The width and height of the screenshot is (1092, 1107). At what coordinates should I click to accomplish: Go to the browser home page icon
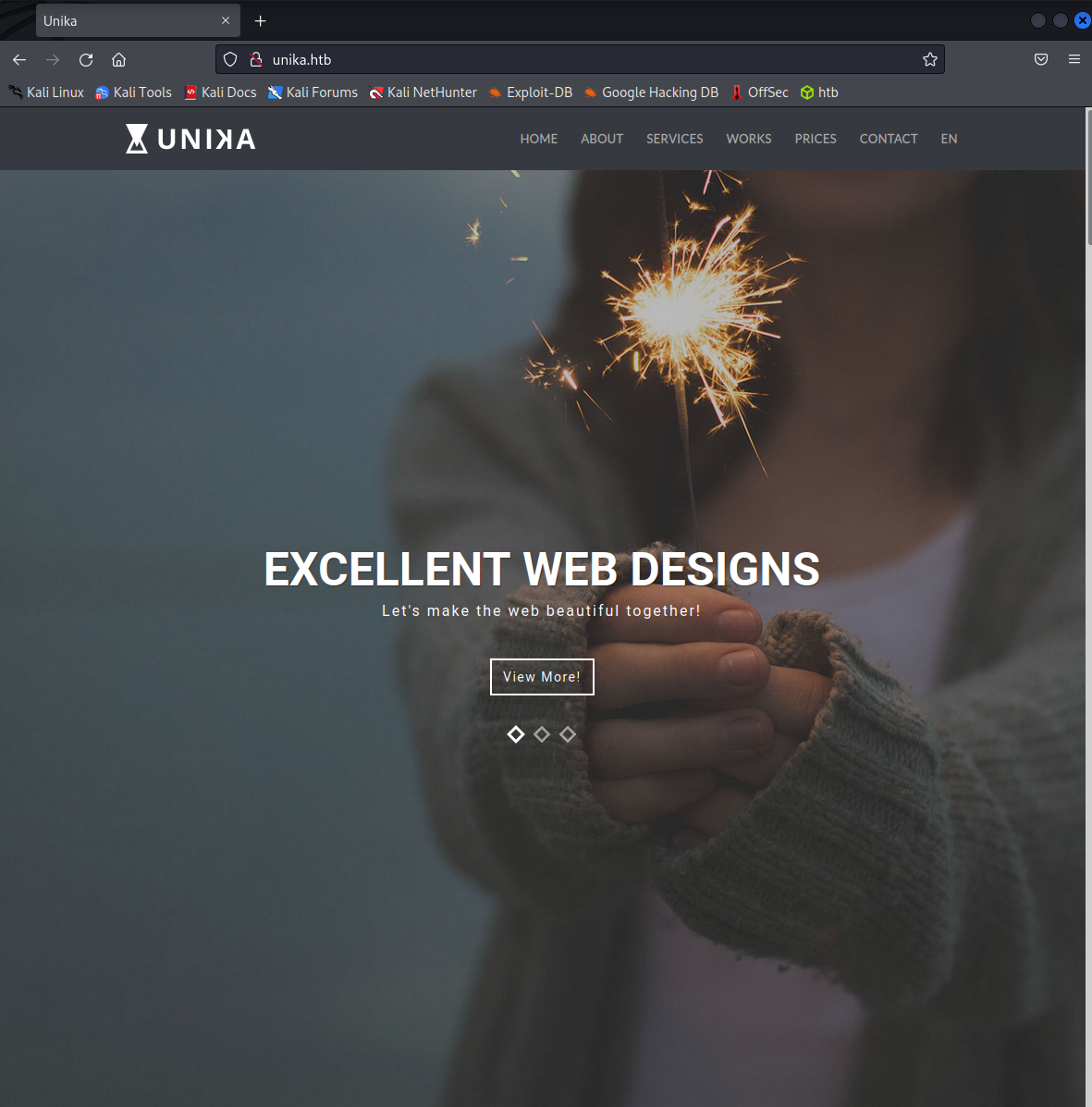tap(118, 60)
